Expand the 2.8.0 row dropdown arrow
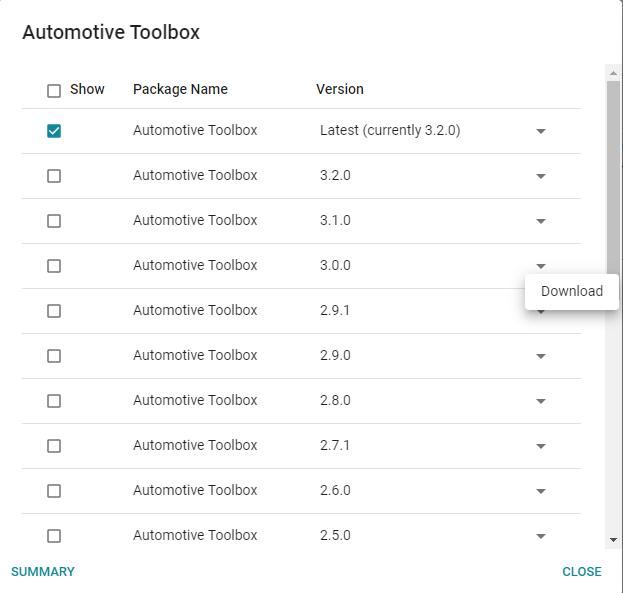 pyautogui.click(x=541, y=401)
